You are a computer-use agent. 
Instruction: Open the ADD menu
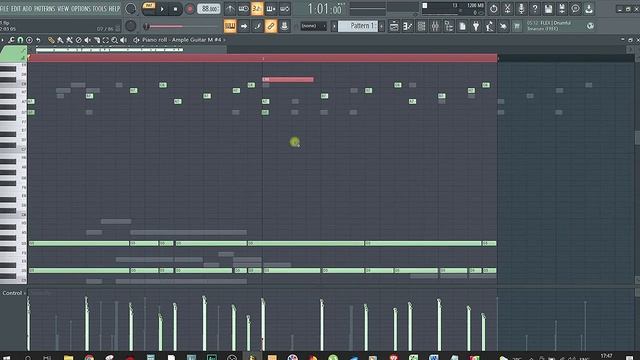[x=27, y=9]
